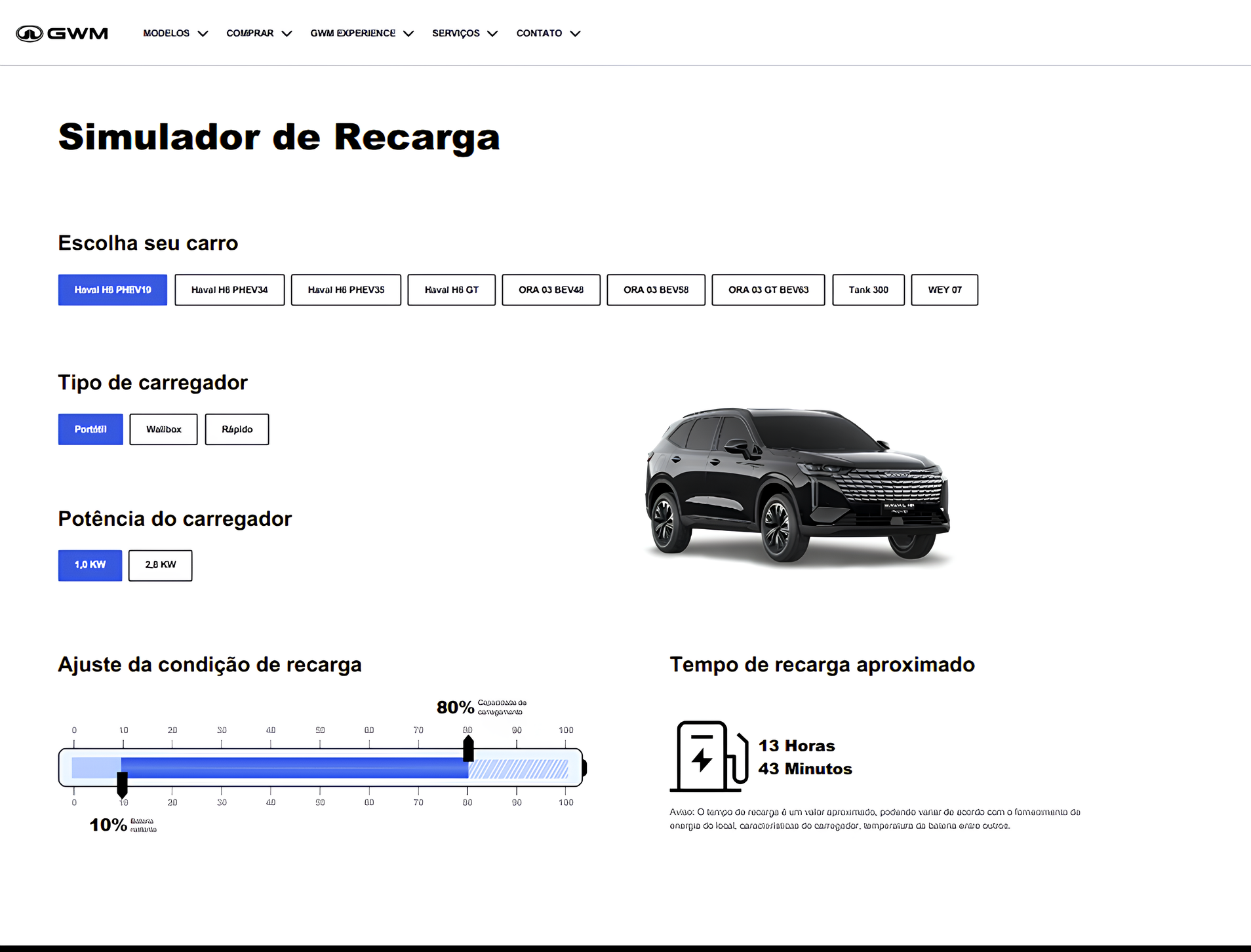The image size is (1251, 952).
Task: Choose ORA 03 GT BEV63 car
Action: tap(768, 290)
